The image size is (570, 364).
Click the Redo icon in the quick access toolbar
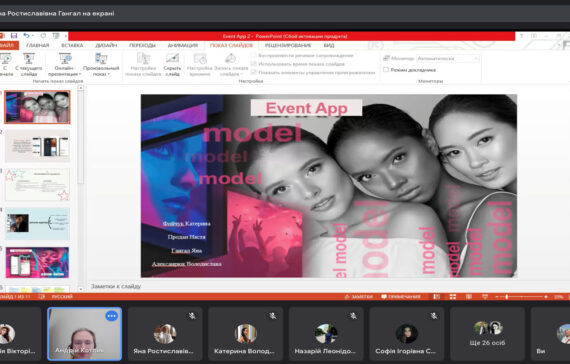tap(43, 36)
